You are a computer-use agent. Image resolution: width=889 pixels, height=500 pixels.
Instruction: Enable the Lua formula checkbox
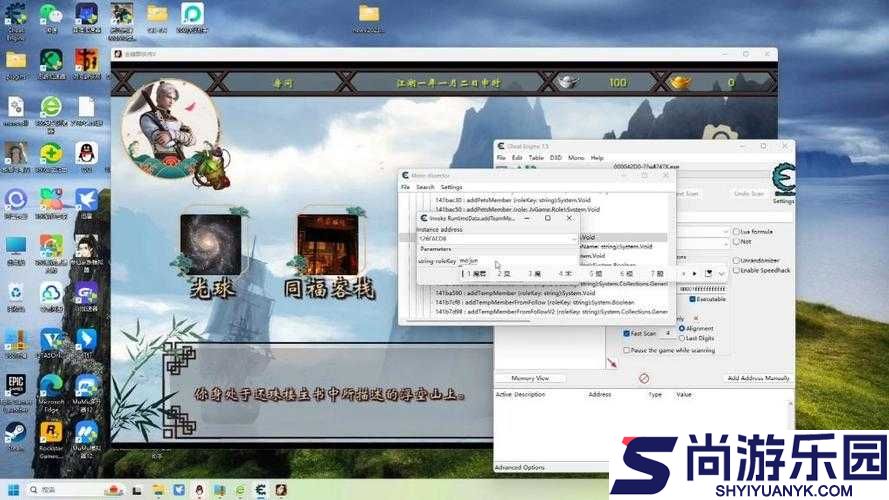pyautogui.click(x=735, y=231)
